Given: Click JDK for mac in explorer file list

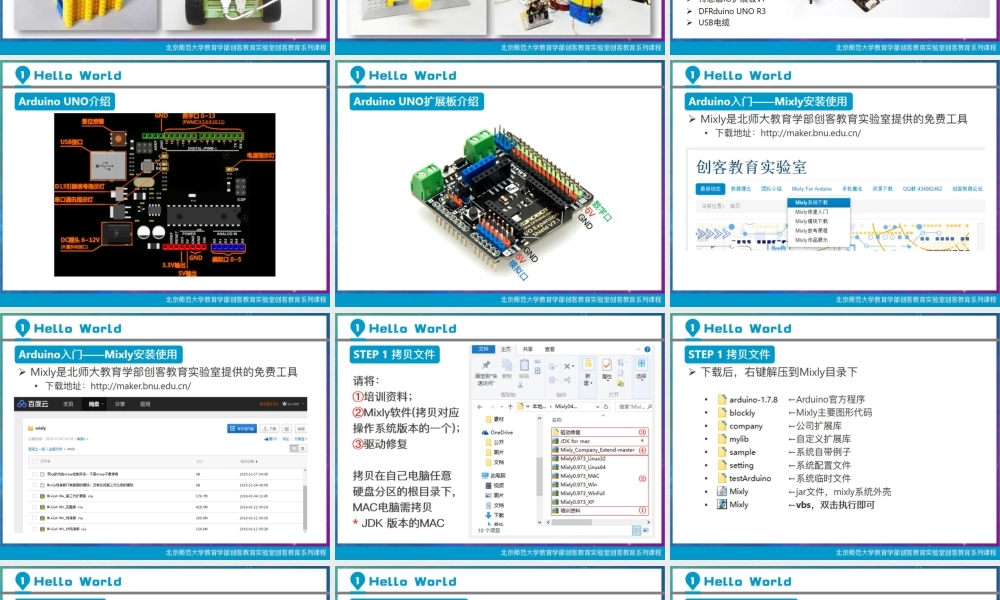Looking at the screenshot, I should click(x=574, y=441).
